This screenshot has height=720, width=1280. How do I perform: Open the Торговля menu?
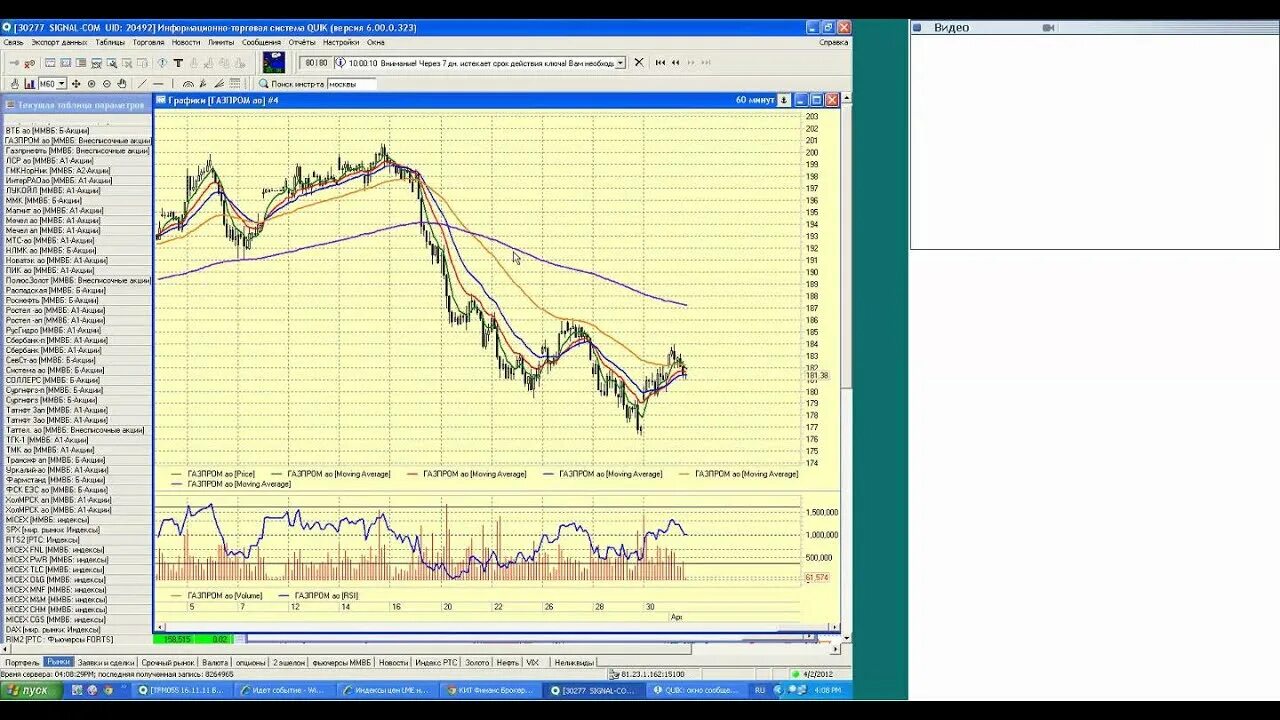(x=148, y=42)
